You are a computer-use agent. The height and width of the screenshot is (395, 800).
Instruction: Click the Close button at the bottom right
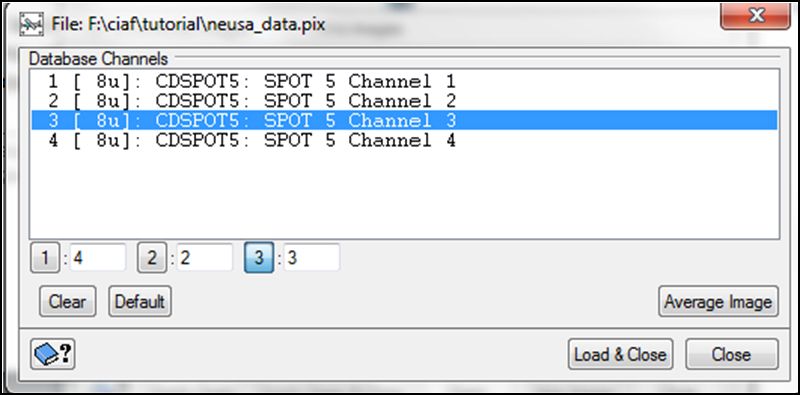pos(732,354)
